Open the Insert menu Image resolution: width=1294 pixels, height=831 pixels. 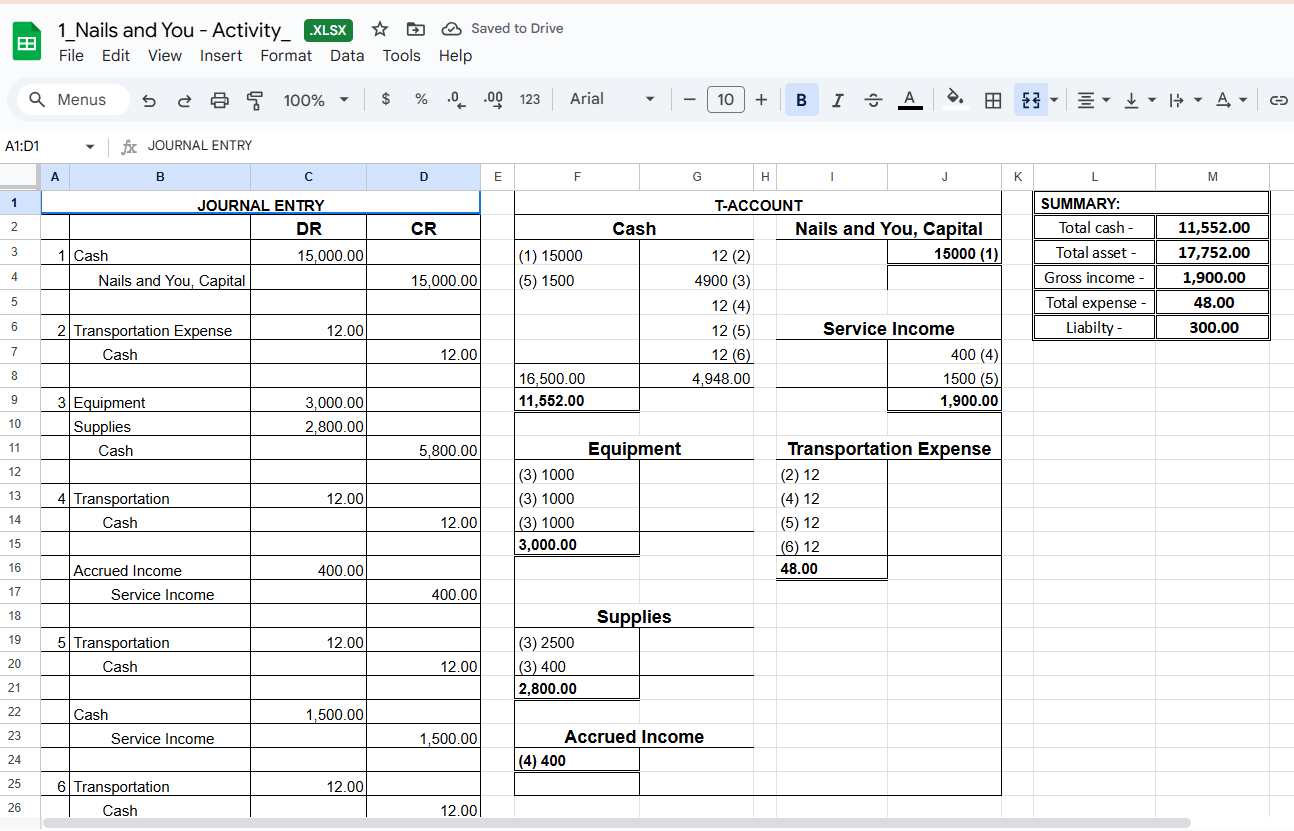point(221,56)
